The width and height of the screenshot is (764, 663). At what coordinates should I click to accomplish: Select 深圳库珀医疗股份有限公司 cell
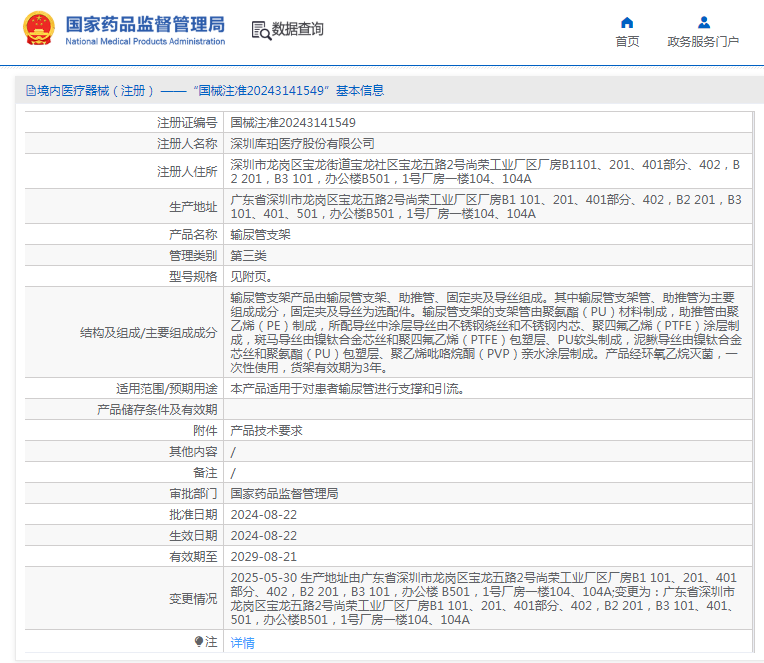pos(302,144)
